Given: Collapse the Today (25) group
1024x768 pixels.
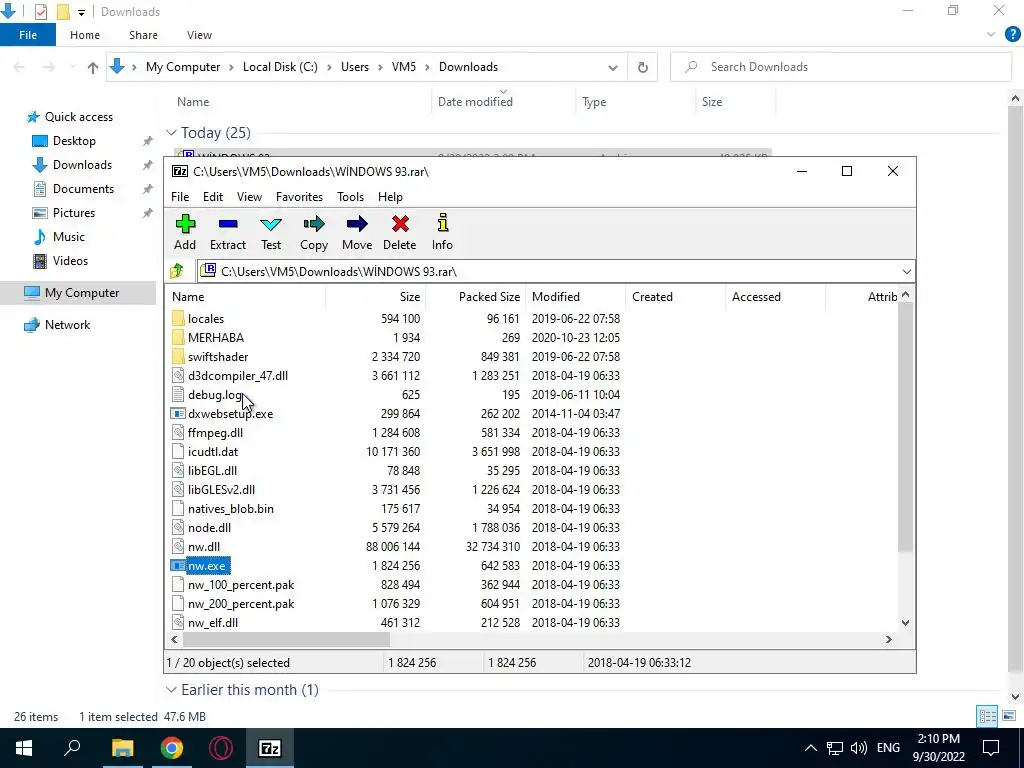Looking at the screenshot, I should [x=172, y=133].
